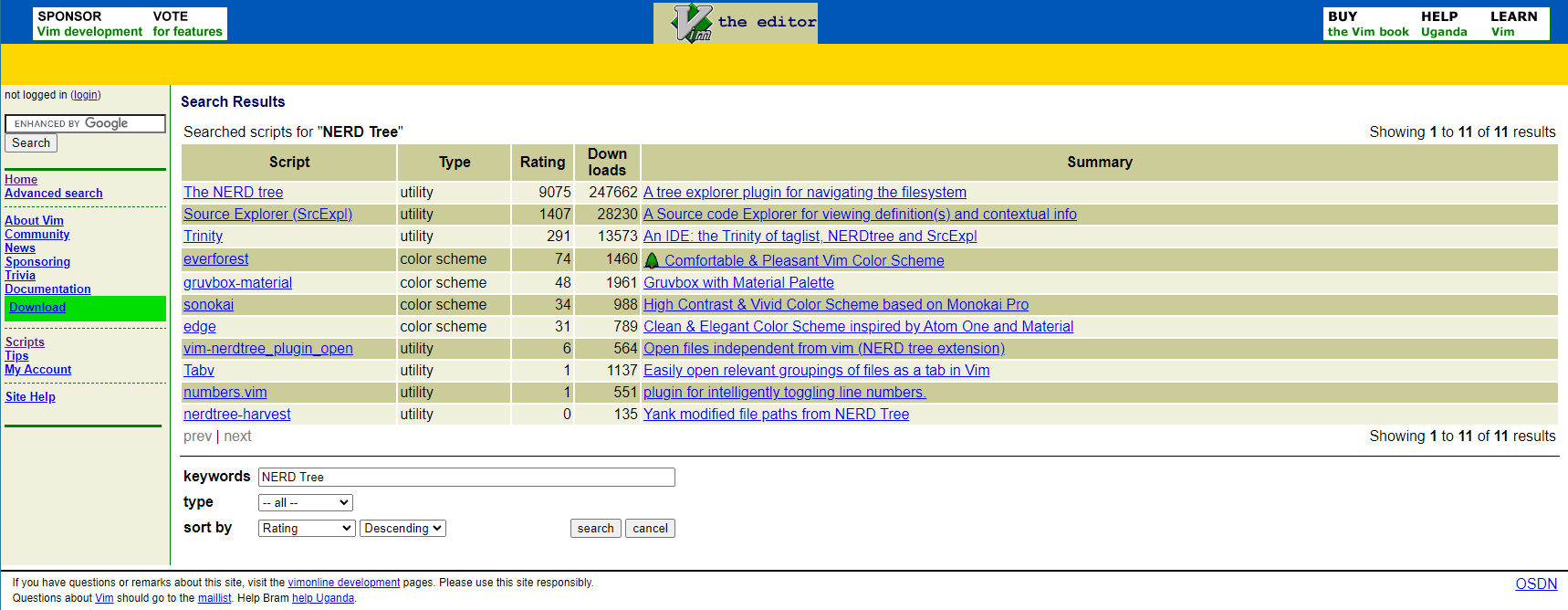Click Sponsor Vim development link
The width and height of the screenshot is (1568, 610).
[x=89, y=24]
